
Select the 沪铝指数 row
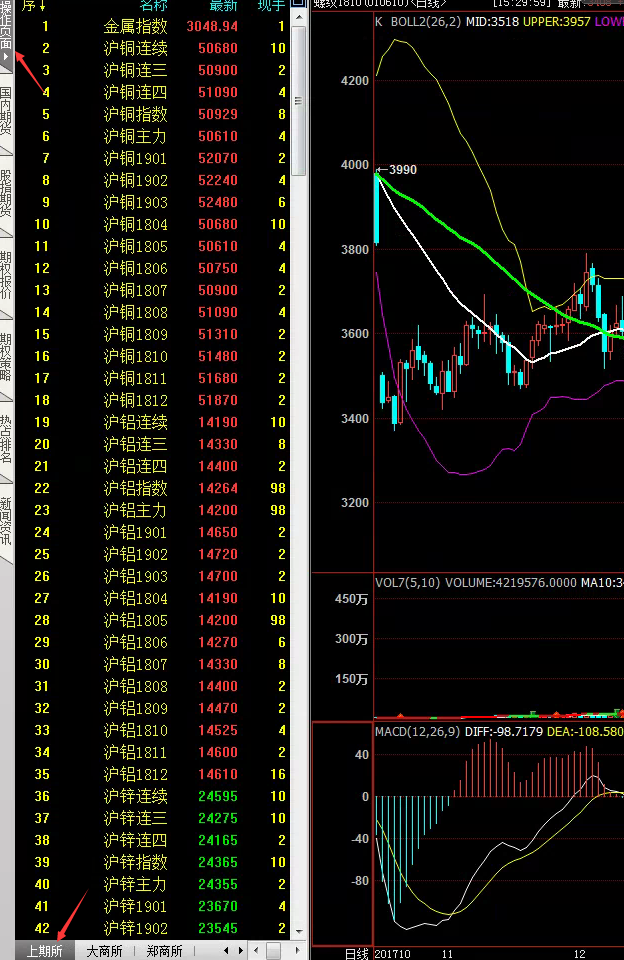135,489
